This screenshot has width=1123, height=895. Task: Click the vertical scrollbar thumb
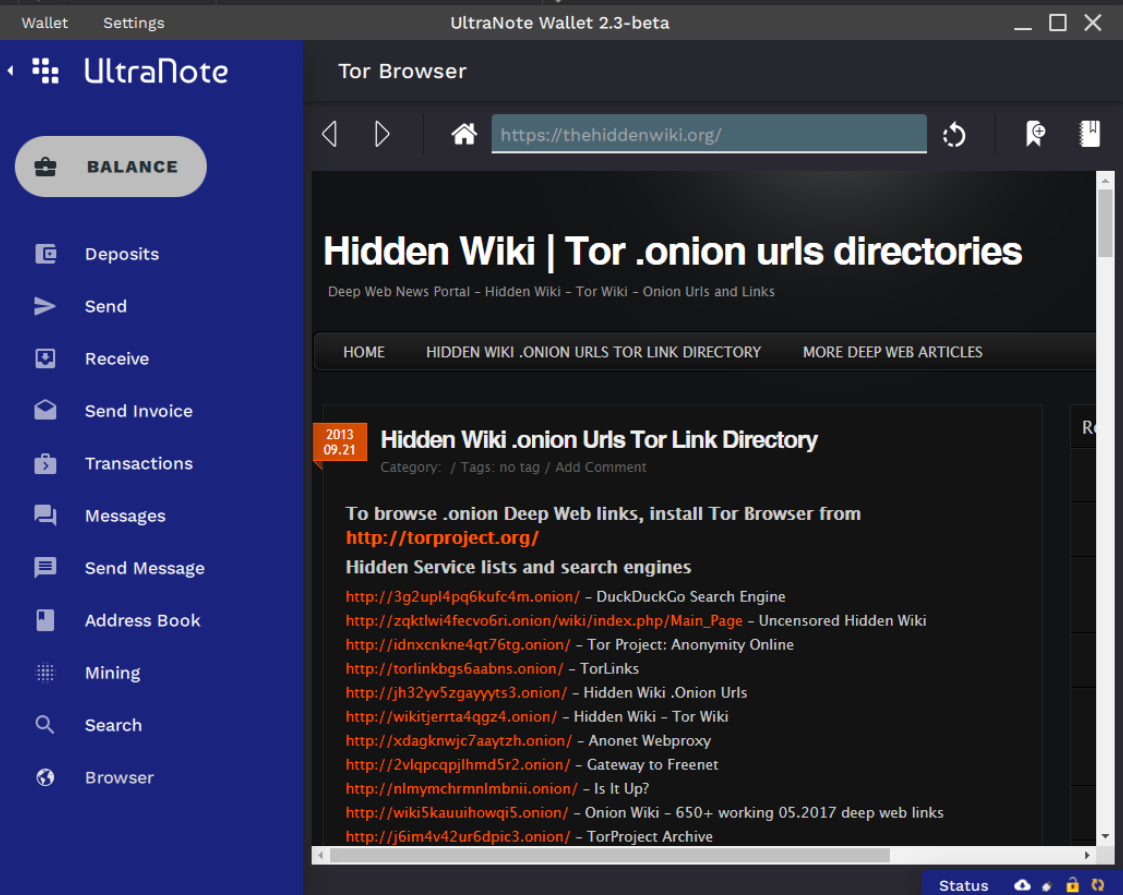coord(1105,223)
